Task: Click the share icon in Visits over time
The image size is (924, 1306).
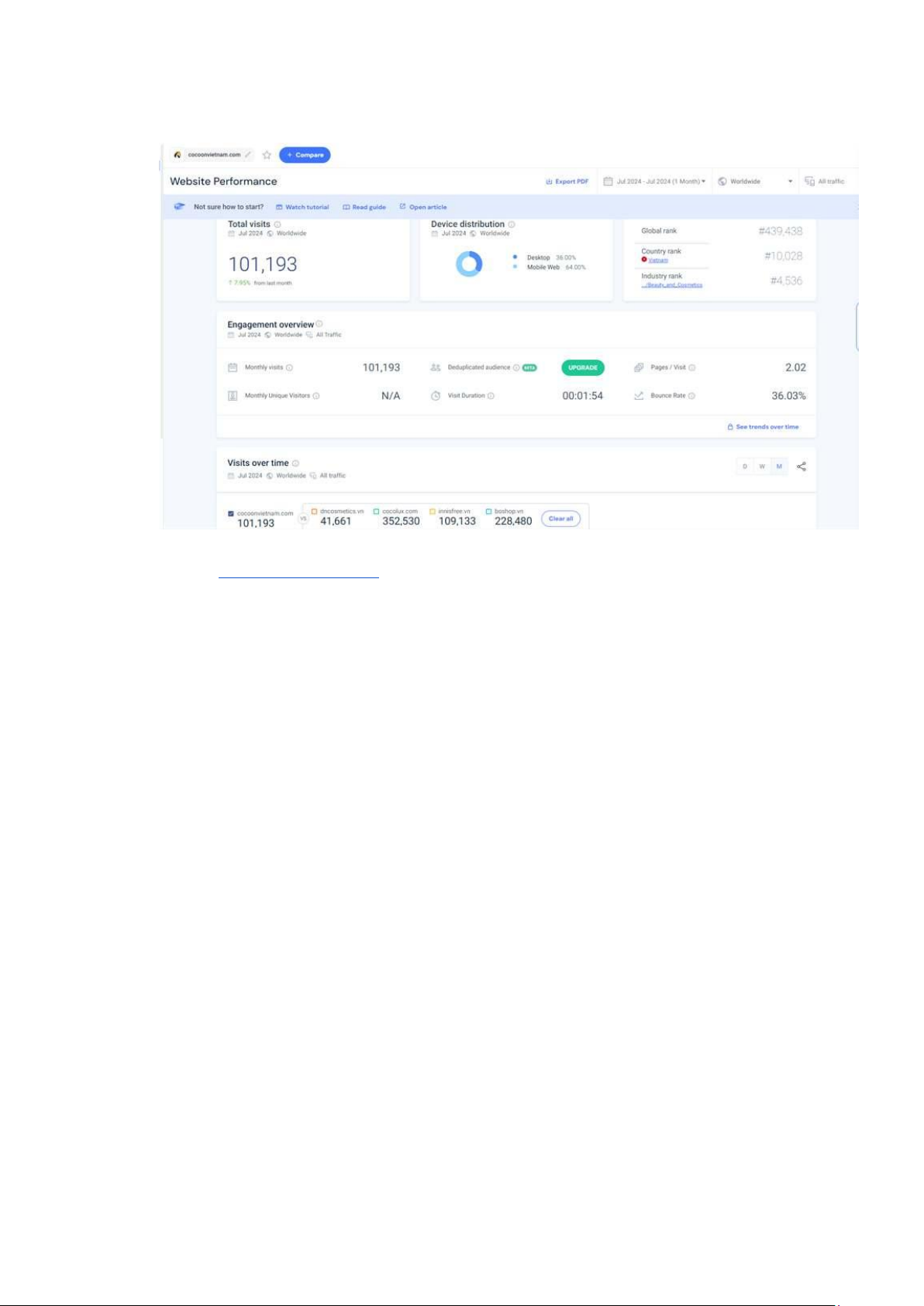Action: (x=802, y=467)
